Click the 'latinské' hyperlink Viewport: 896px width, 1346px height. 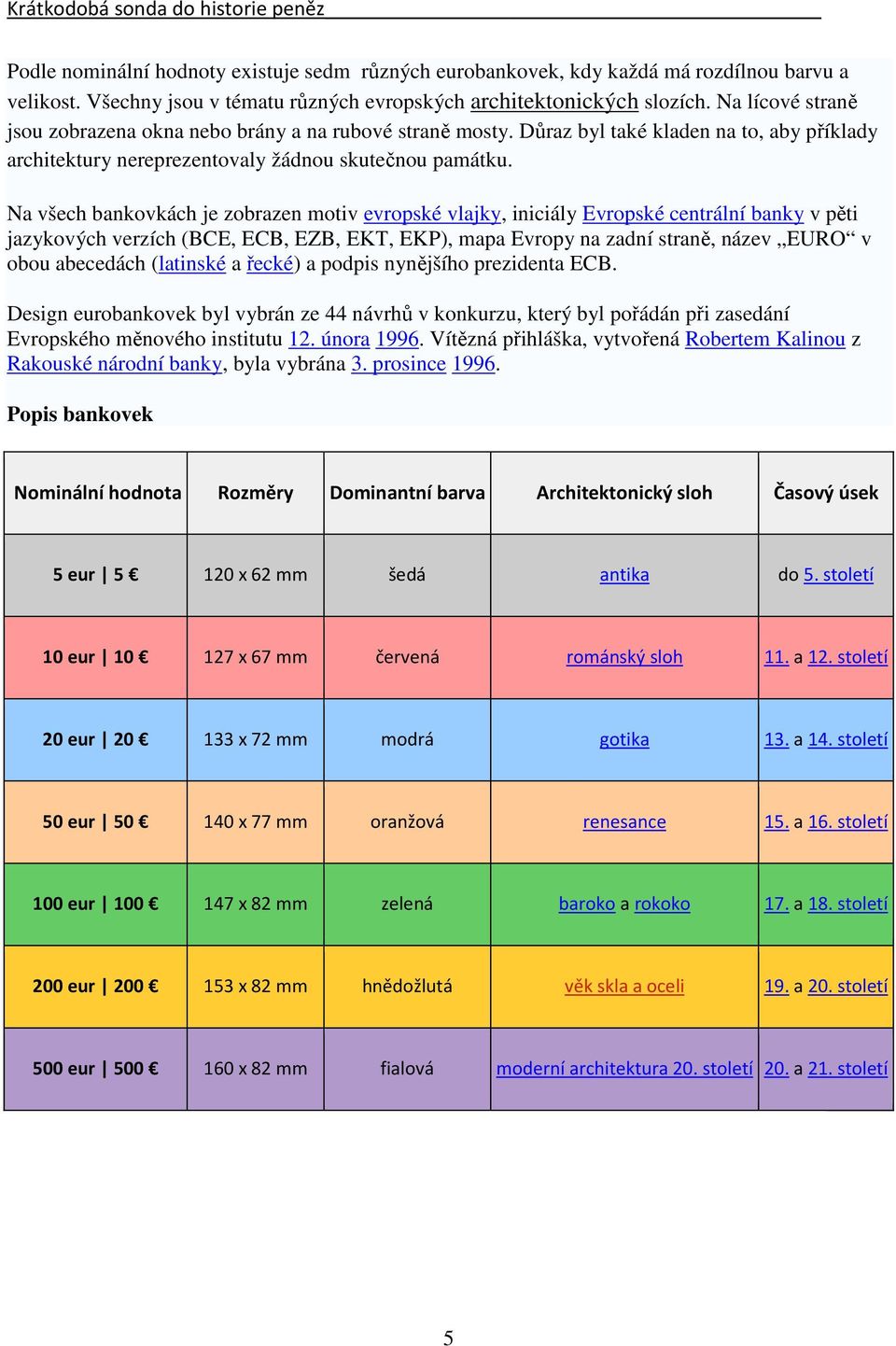tap(192, 263)
